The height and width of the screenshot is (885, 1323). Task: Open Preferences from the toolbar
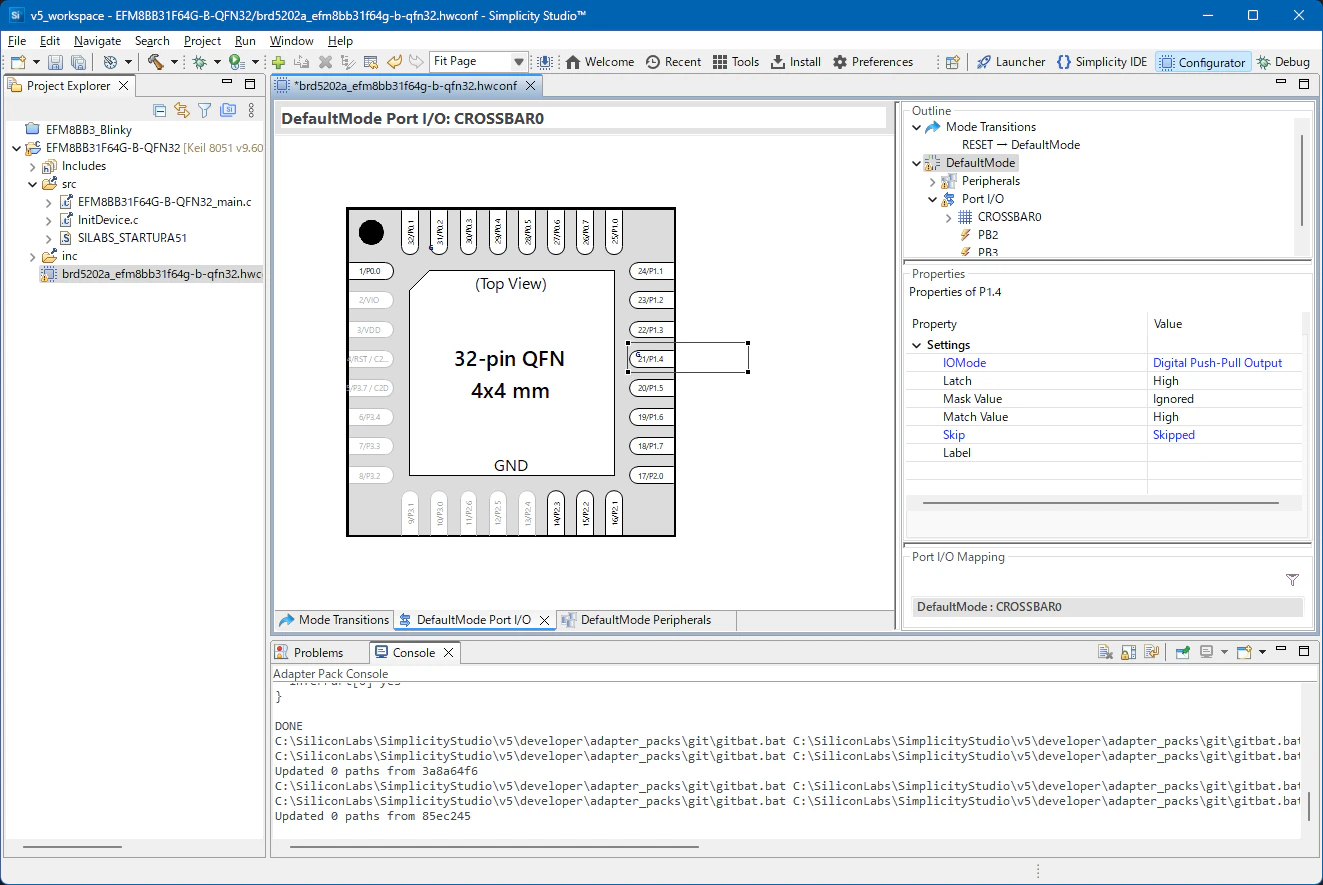click(873, 62)
